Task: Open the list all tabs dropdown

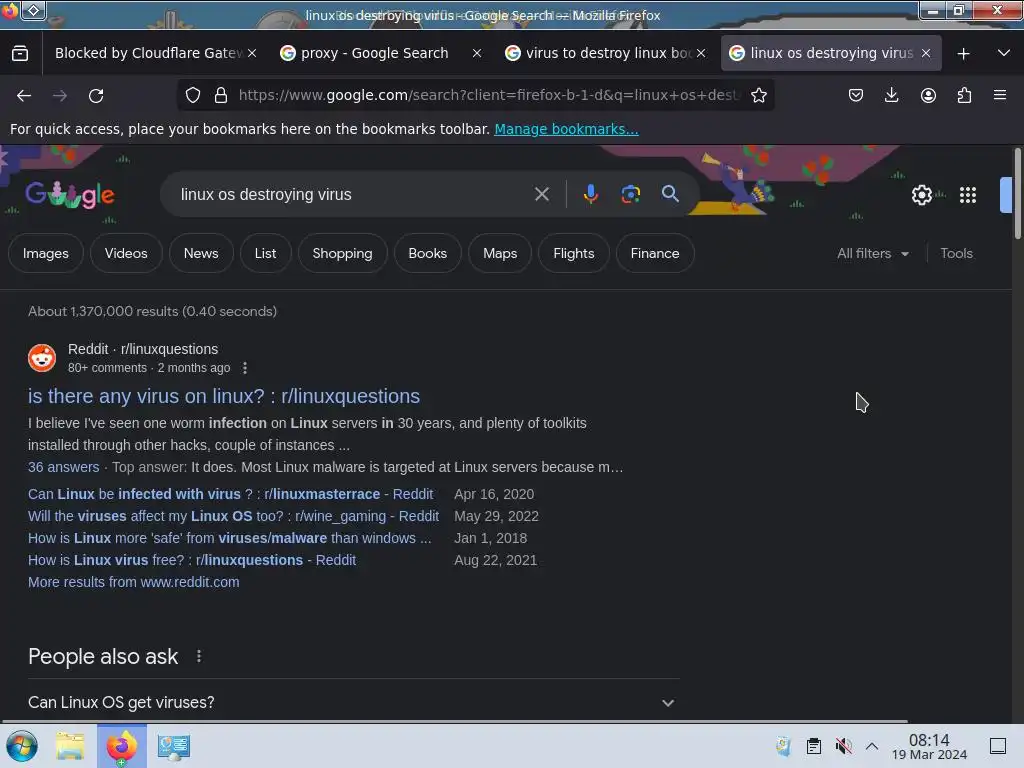Action: click(x=1004, y=54)
